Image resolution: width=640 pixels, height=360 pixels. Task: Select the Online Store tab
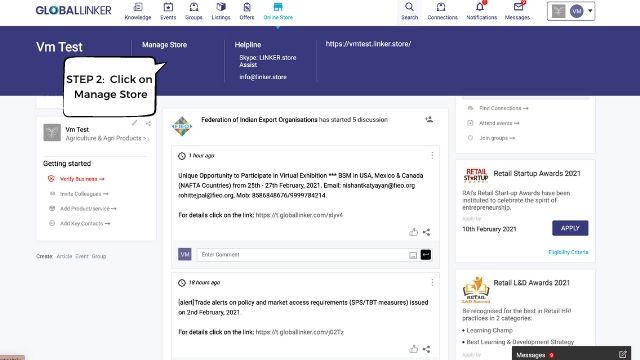coord(278,11)
